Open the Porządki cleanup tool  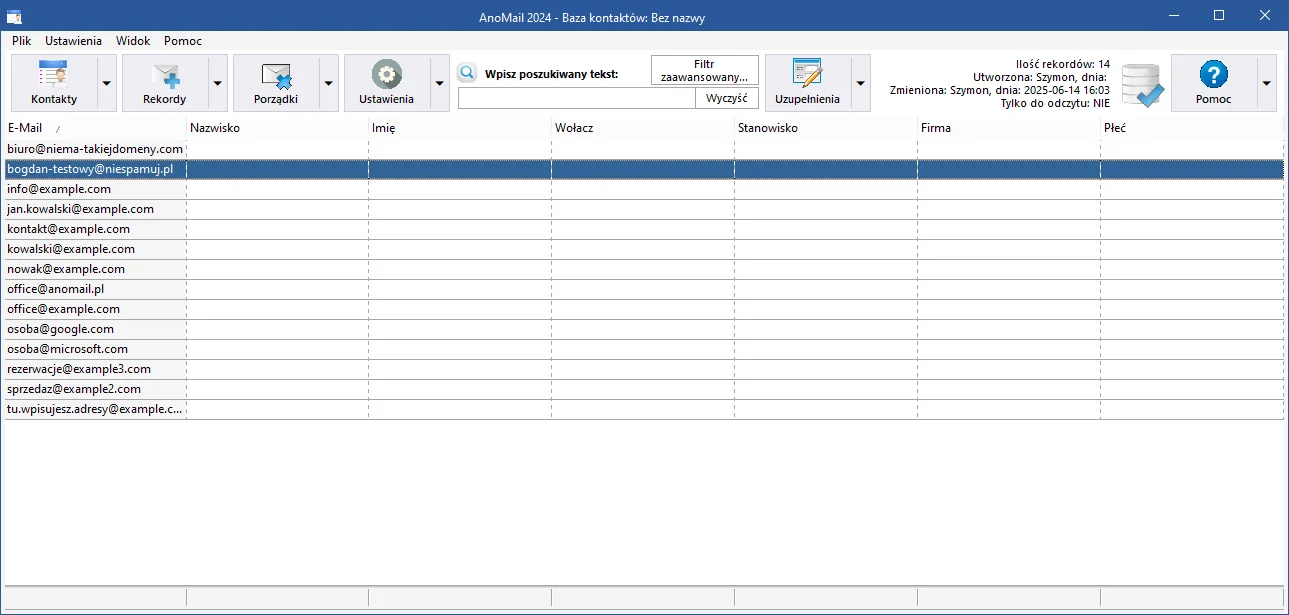[x=276, y=75]
